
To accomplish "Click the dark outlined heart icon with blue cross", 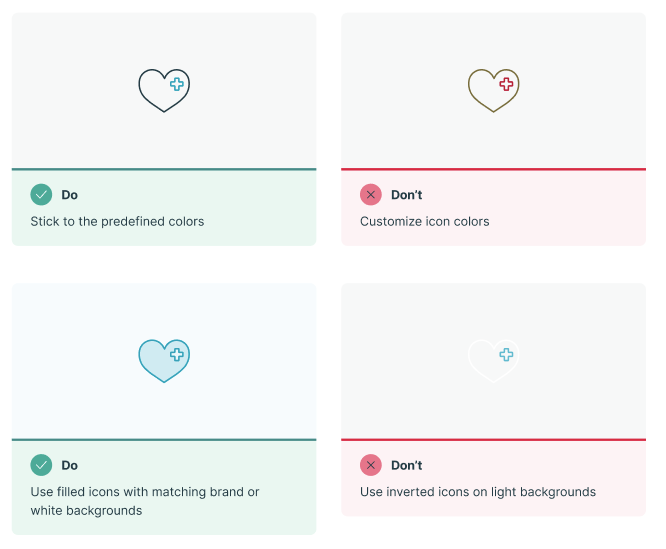I will point(164,90).
